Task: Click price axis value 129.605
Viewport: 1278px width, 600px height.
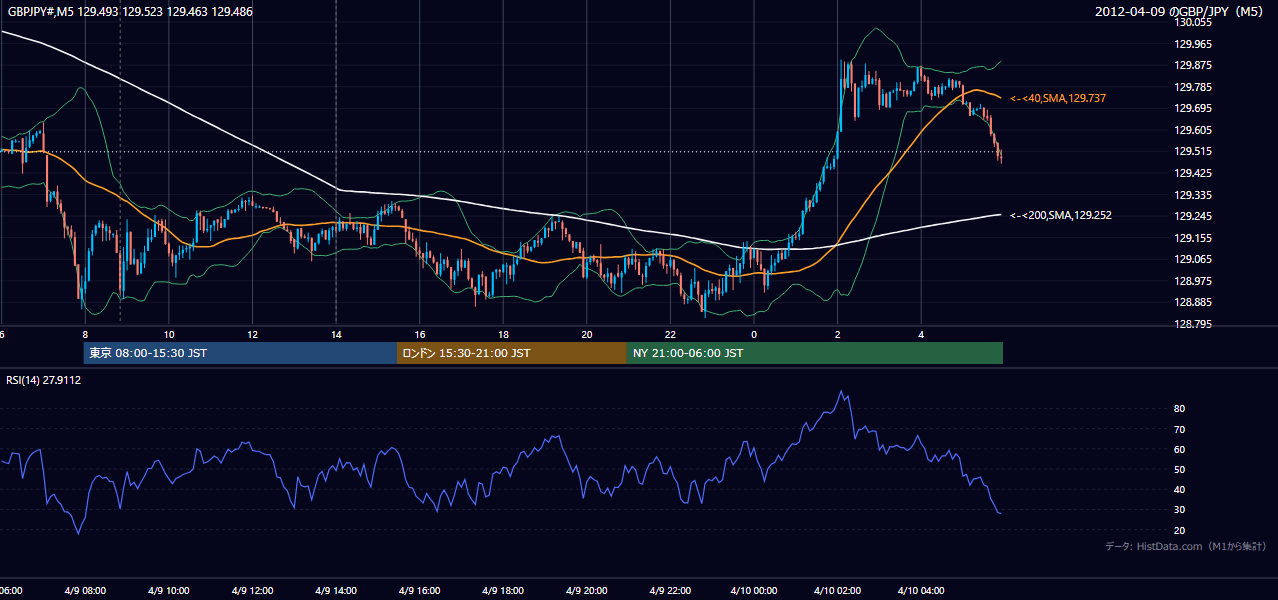Action: pos(1194,130)
